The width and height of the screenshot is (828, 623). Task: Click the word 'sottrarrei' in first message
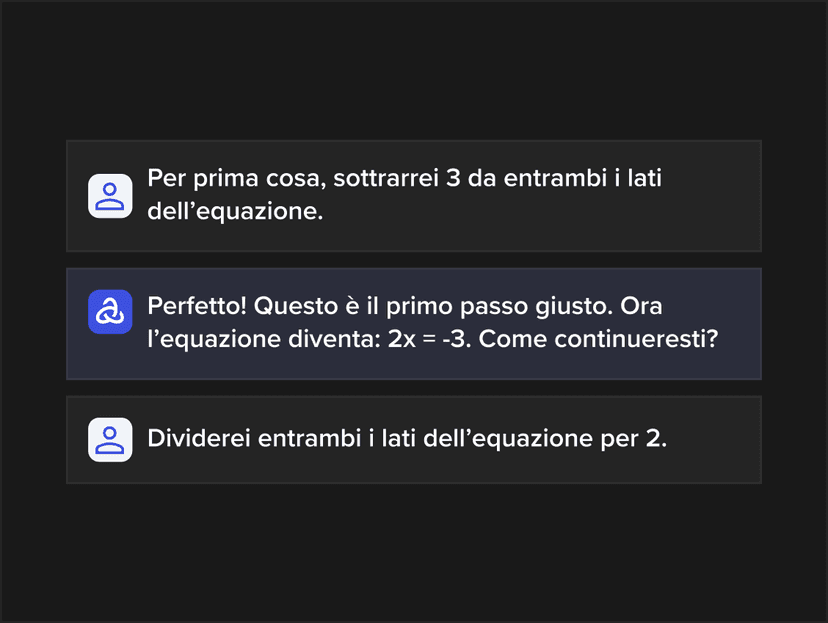[387, 178]
